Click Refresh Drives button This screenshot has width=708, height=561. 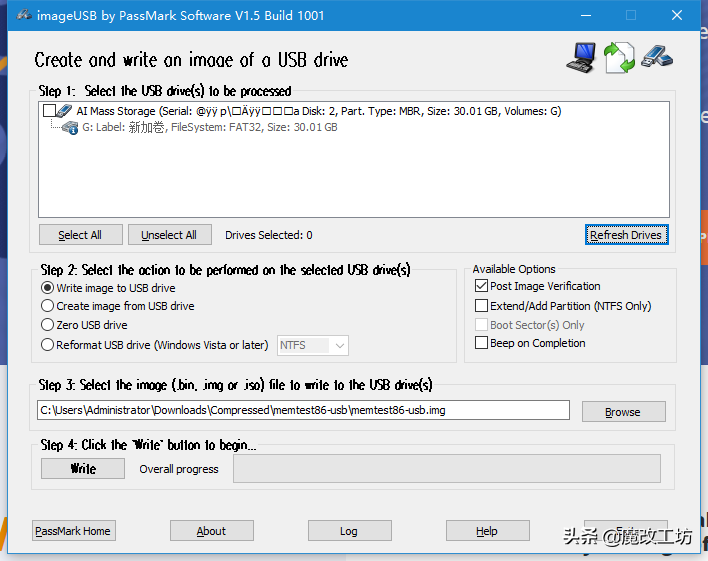point(626,235)
